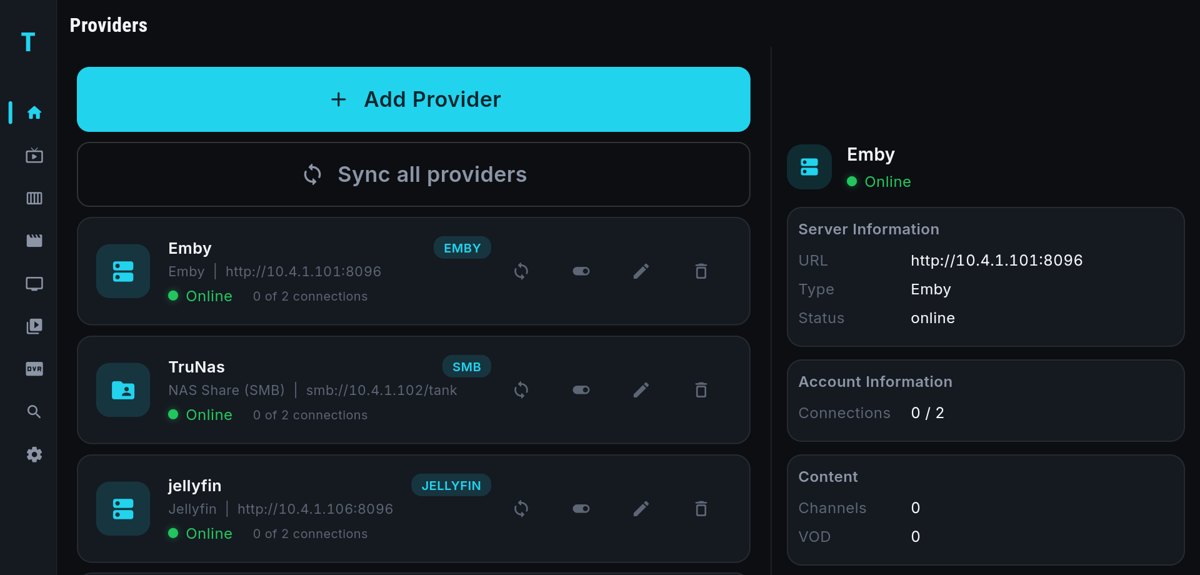Select the jellyfin provider name
Image resolution: width=1200 pixels, height=575 pixels.
pos(195,486)
